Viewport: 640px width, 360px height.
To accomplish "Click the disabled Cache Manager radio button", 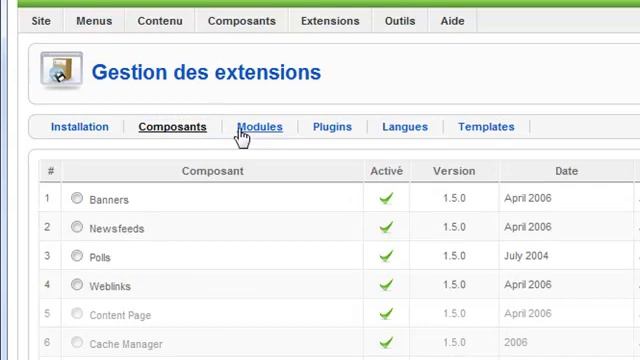I will pyautogui.click(x=77, y=342).
